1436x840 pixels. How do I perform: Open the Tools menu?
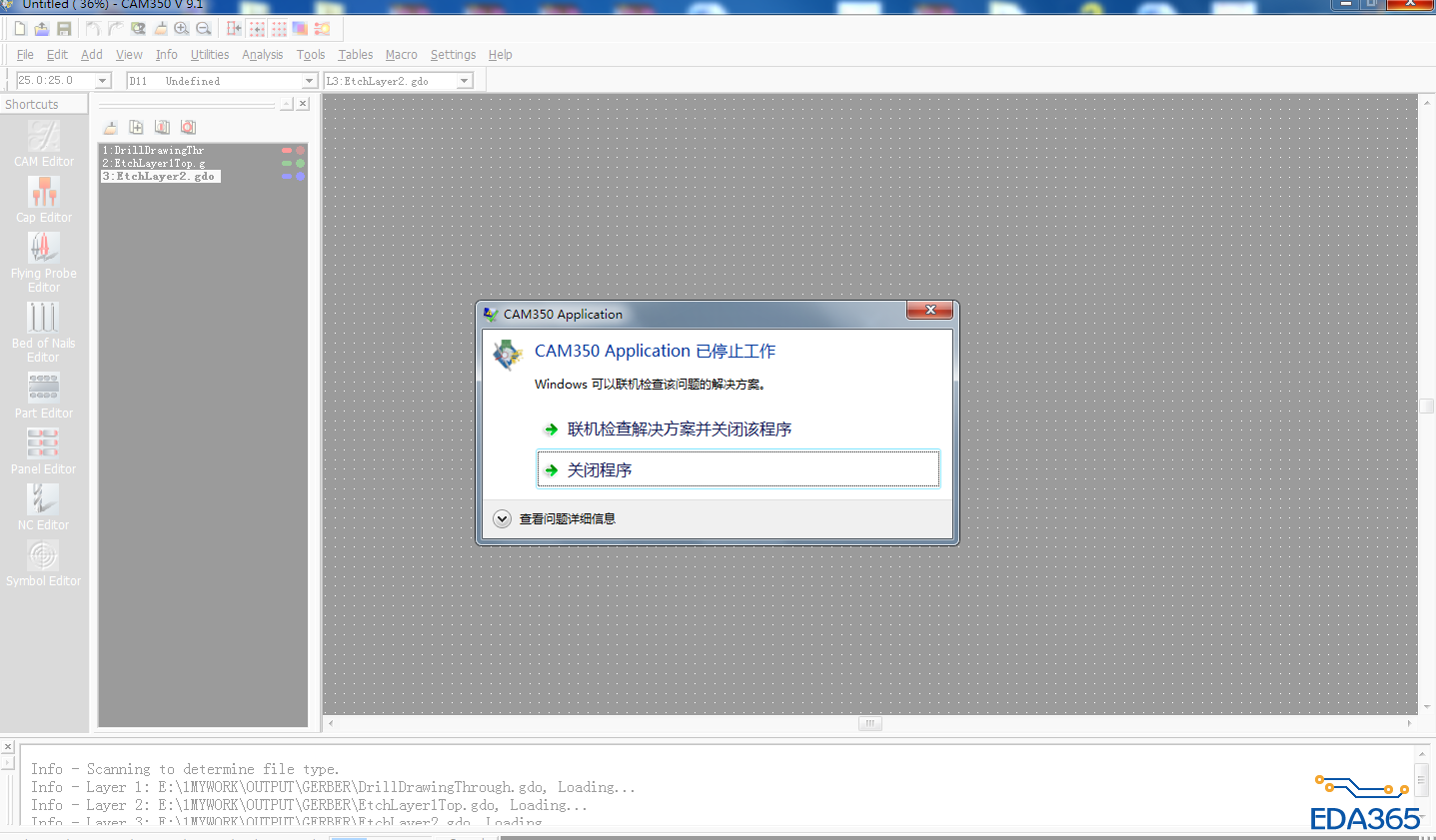[311, 55]
